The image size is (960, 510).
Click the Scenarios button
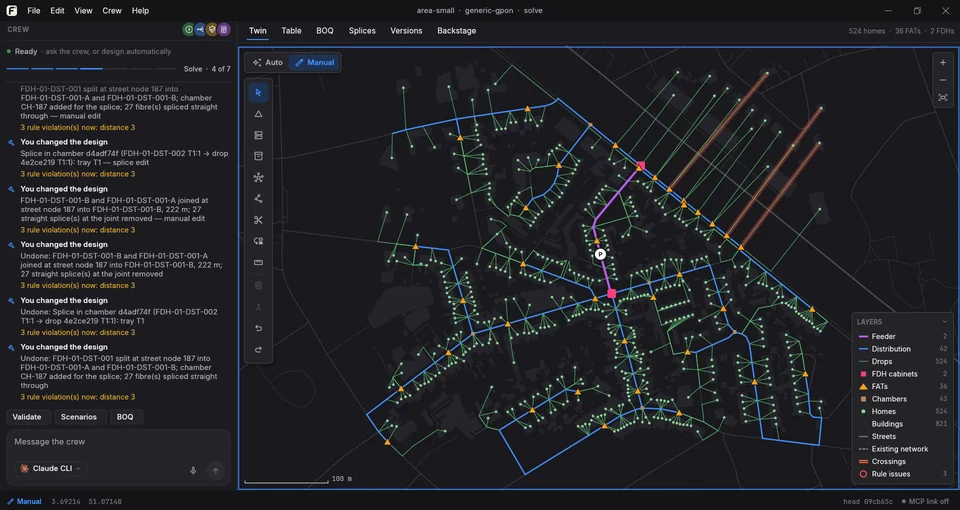[79, 417]
